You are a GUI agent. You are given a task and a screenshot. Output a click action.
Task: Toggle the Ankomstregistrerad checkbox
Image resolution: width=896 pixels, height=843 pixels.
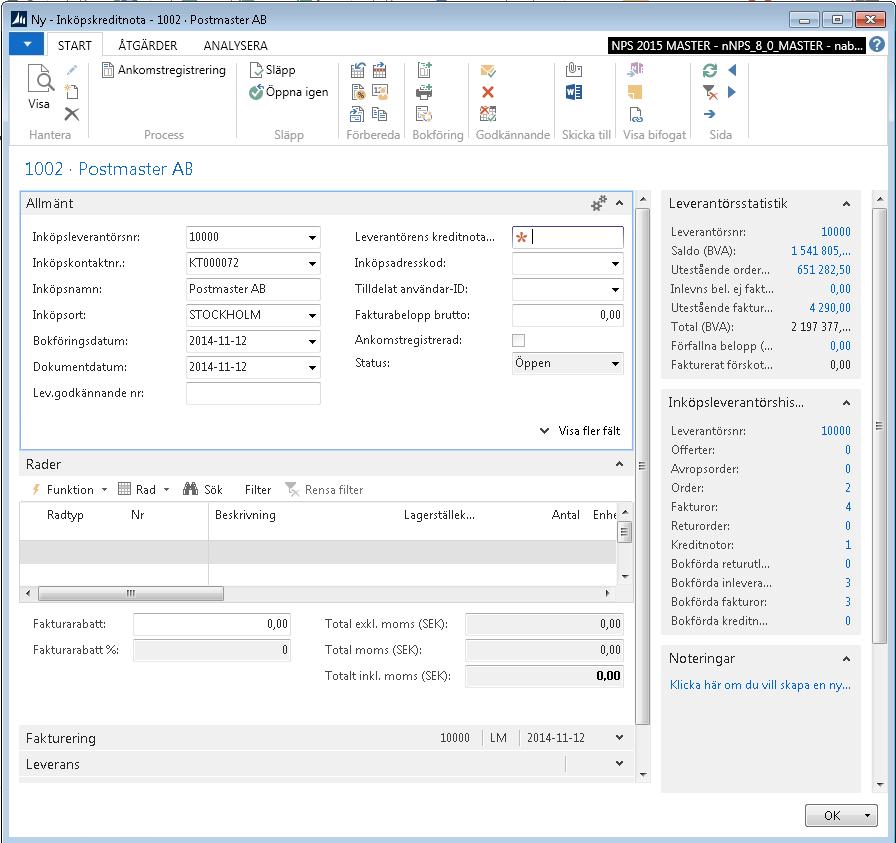[x=518, y=340]
